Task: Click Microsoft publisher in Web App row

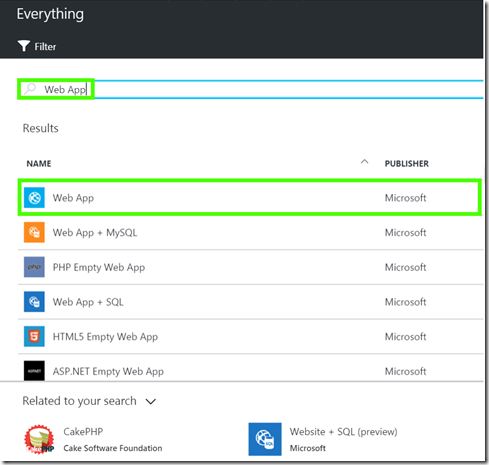Action: pos(405,198)
